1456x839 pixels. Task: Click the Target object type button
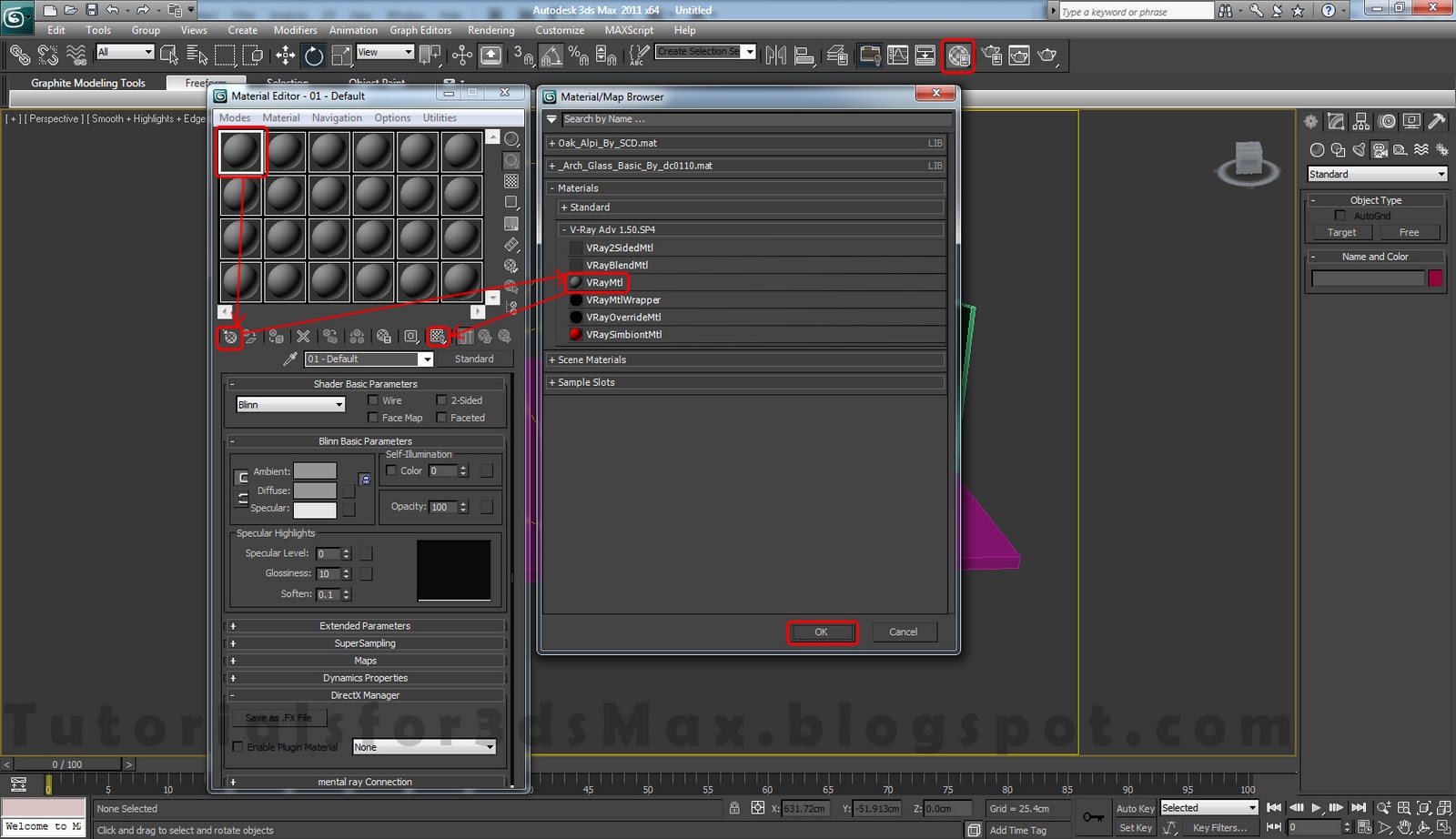pos(1341,232)
